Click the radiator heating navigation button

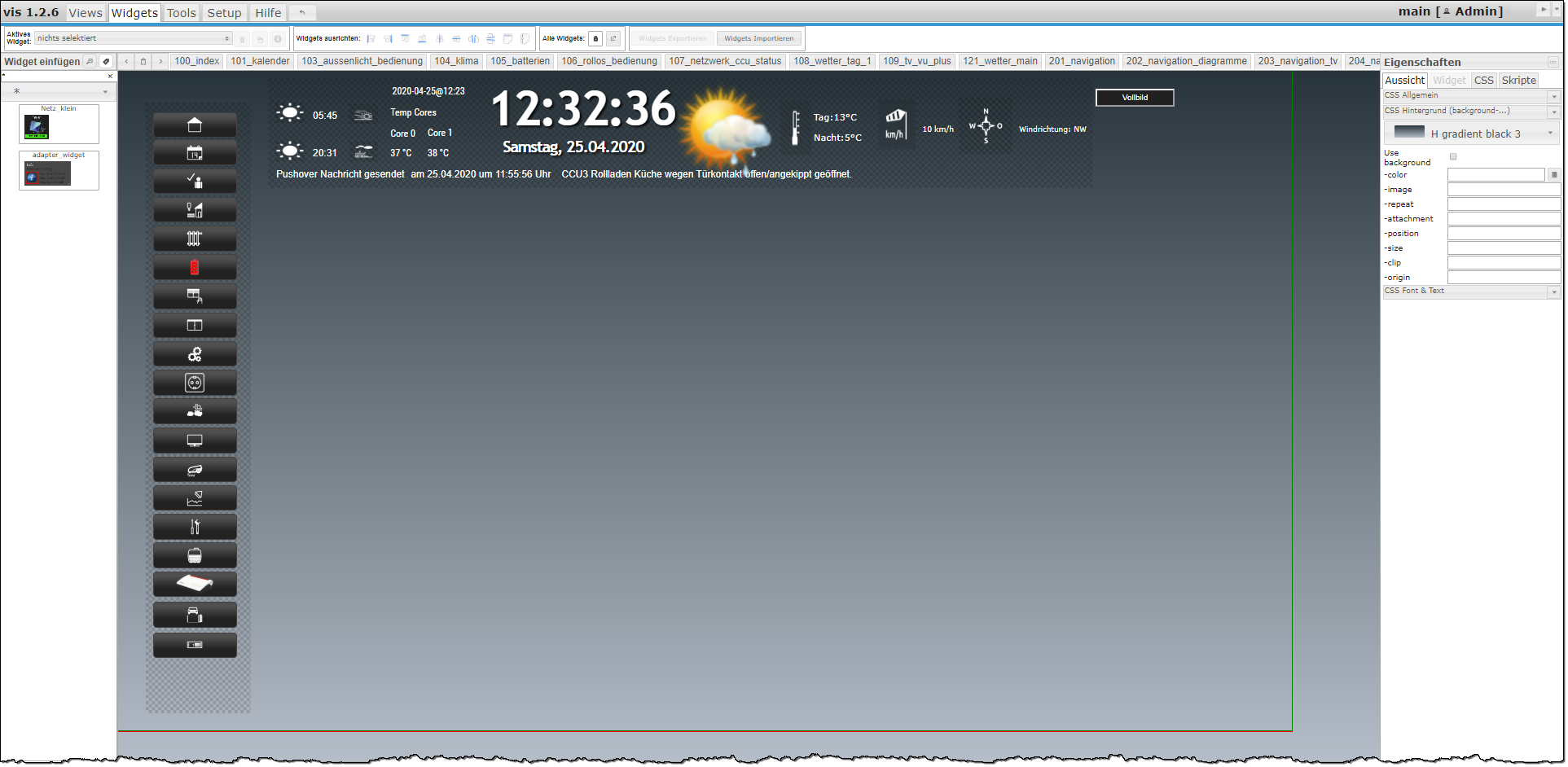tap(195, 239)
